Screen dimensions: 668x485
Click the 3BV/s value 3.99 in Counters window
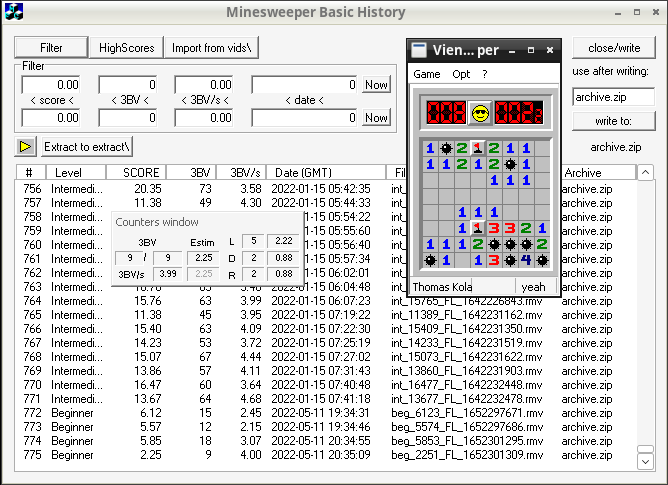[x=167, y=274]
